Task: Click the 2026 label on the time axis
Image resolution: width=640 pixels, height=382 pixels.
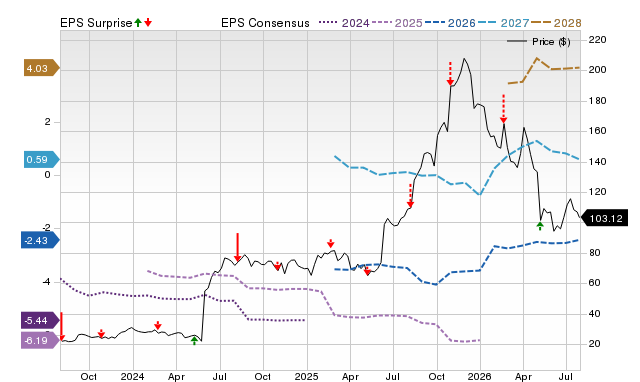Action: tap(480, 376)
